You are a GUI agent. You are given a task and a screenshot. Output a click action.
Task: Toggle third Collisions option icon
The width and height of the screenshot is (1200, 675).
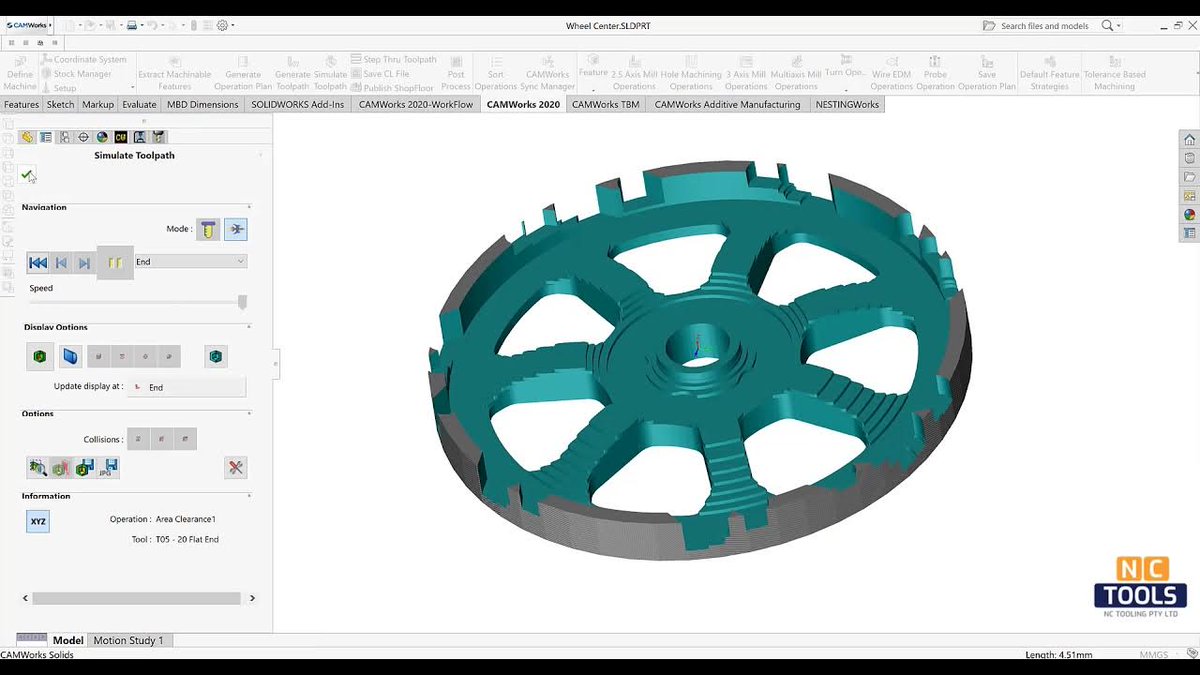pyautogui.click(x=185, y=438)
